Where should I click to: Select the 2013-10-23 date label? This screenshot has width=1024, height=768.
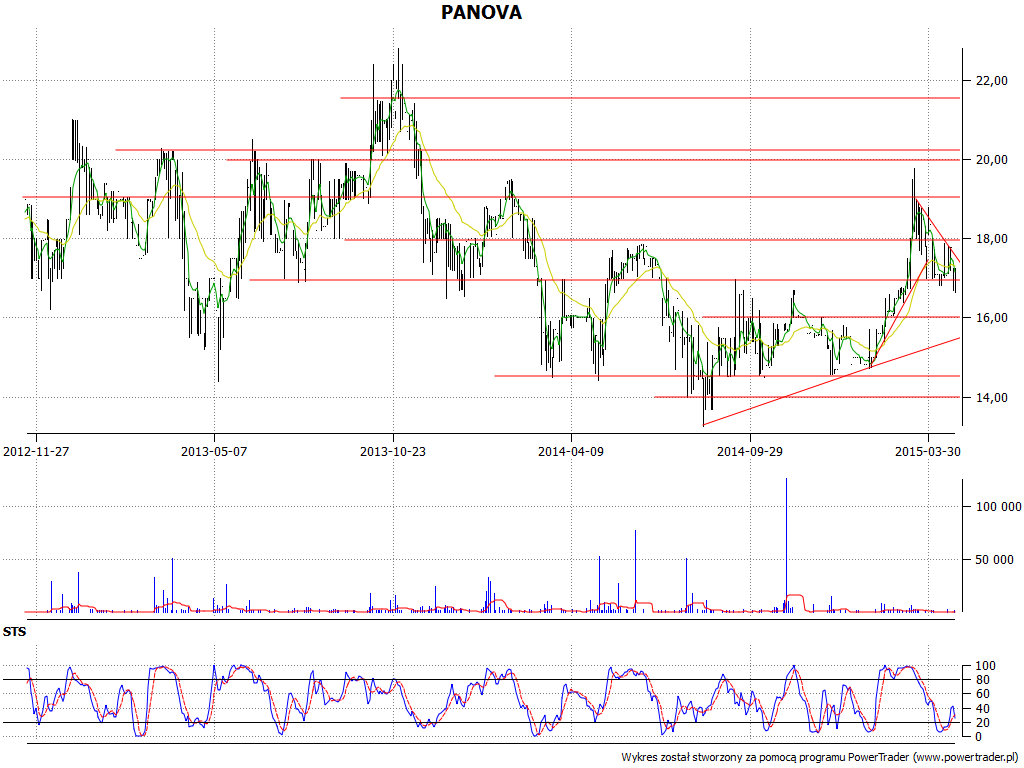pos(392,451)
